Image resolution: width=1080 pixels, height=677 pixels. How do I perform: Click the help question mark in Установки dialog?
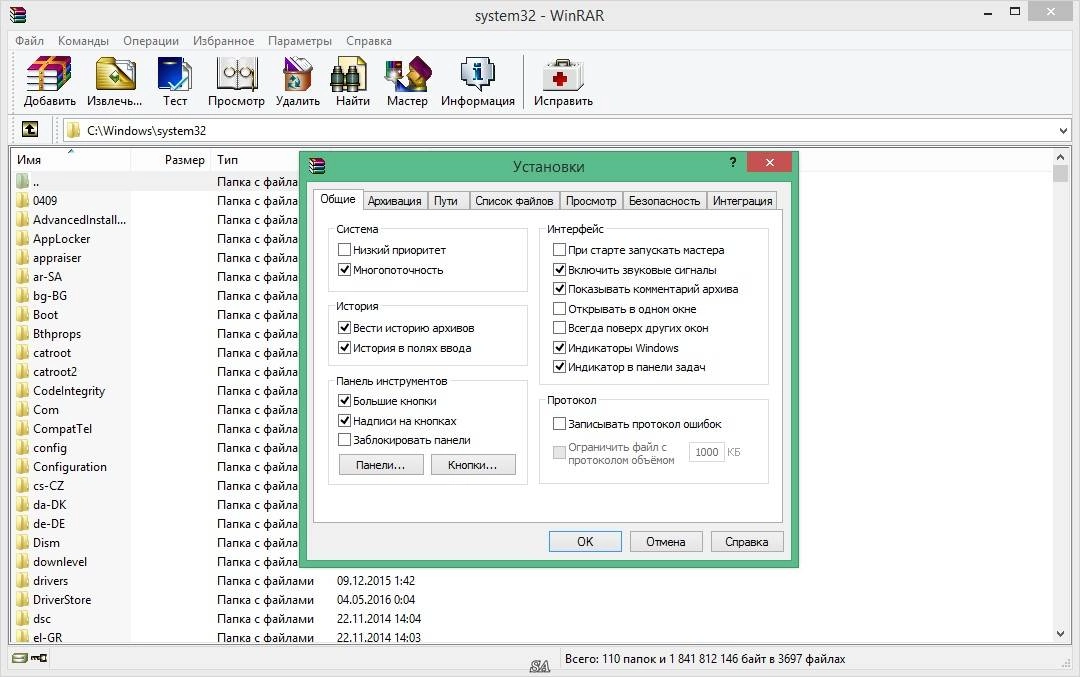(733, 163)
